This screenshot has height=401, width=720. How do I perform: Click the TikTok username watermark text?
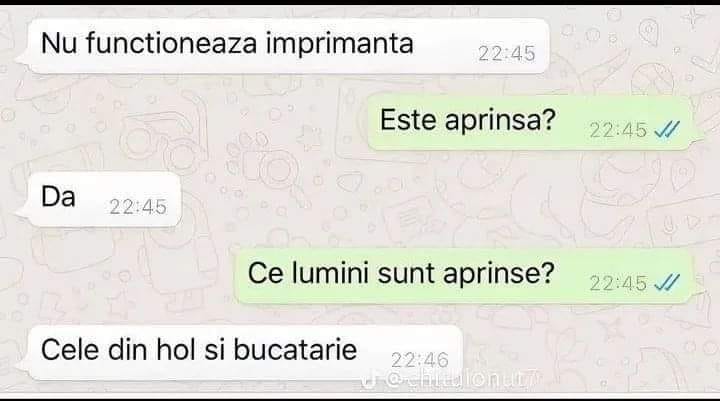click(x=461, y=379)
